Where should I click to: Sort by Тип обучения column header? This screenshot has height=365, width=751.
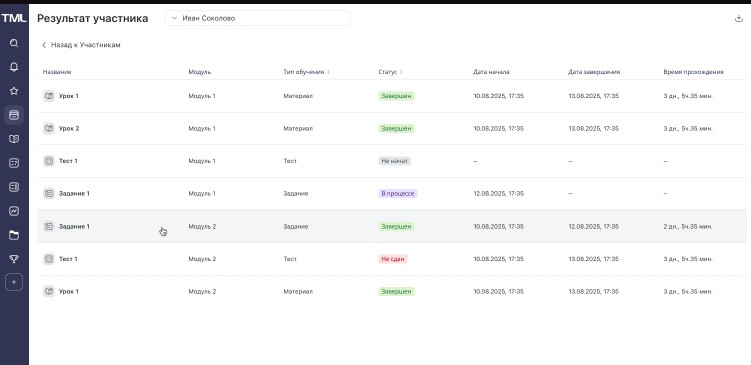point(307,72)
